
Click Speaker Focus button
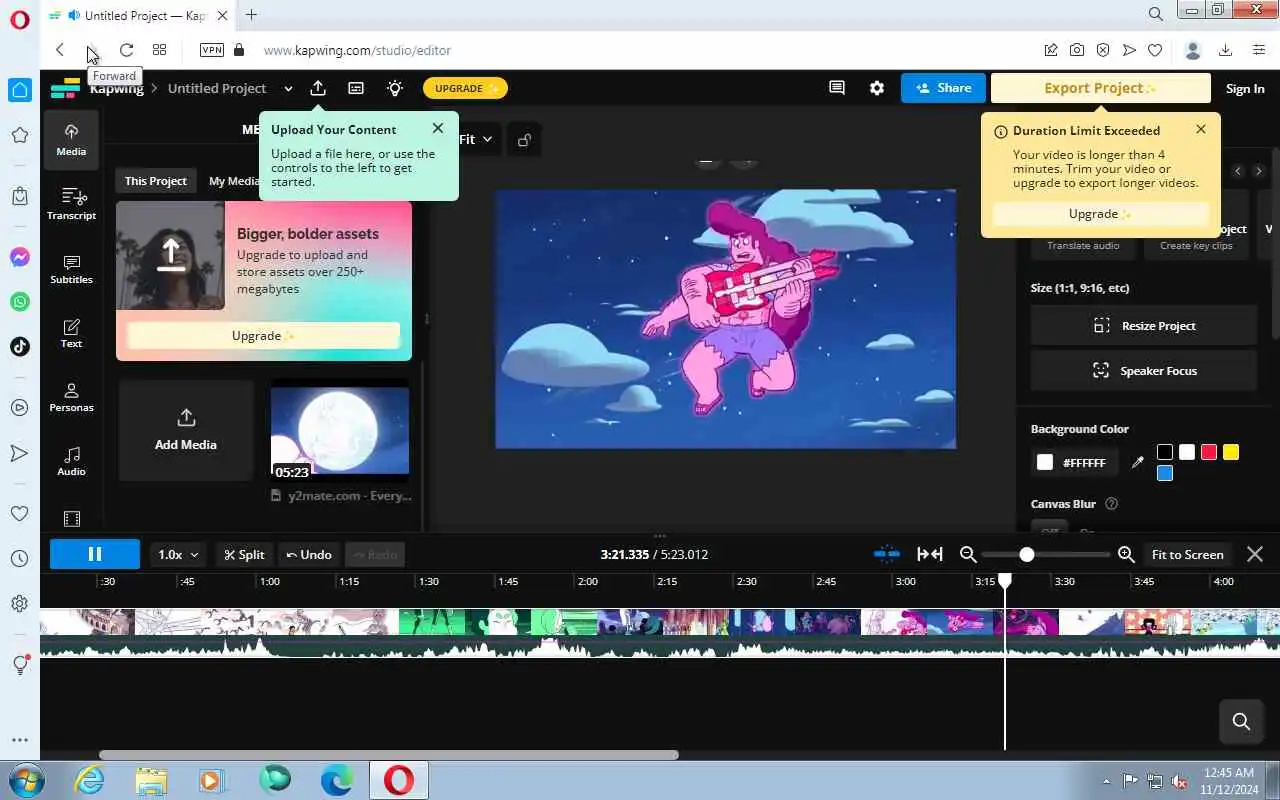[1143, 371]
